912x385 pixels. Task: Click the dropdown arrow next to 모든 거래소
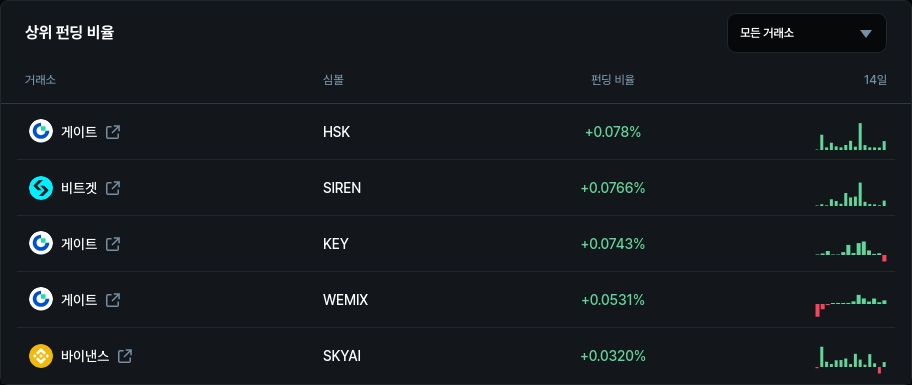(866, 34)
